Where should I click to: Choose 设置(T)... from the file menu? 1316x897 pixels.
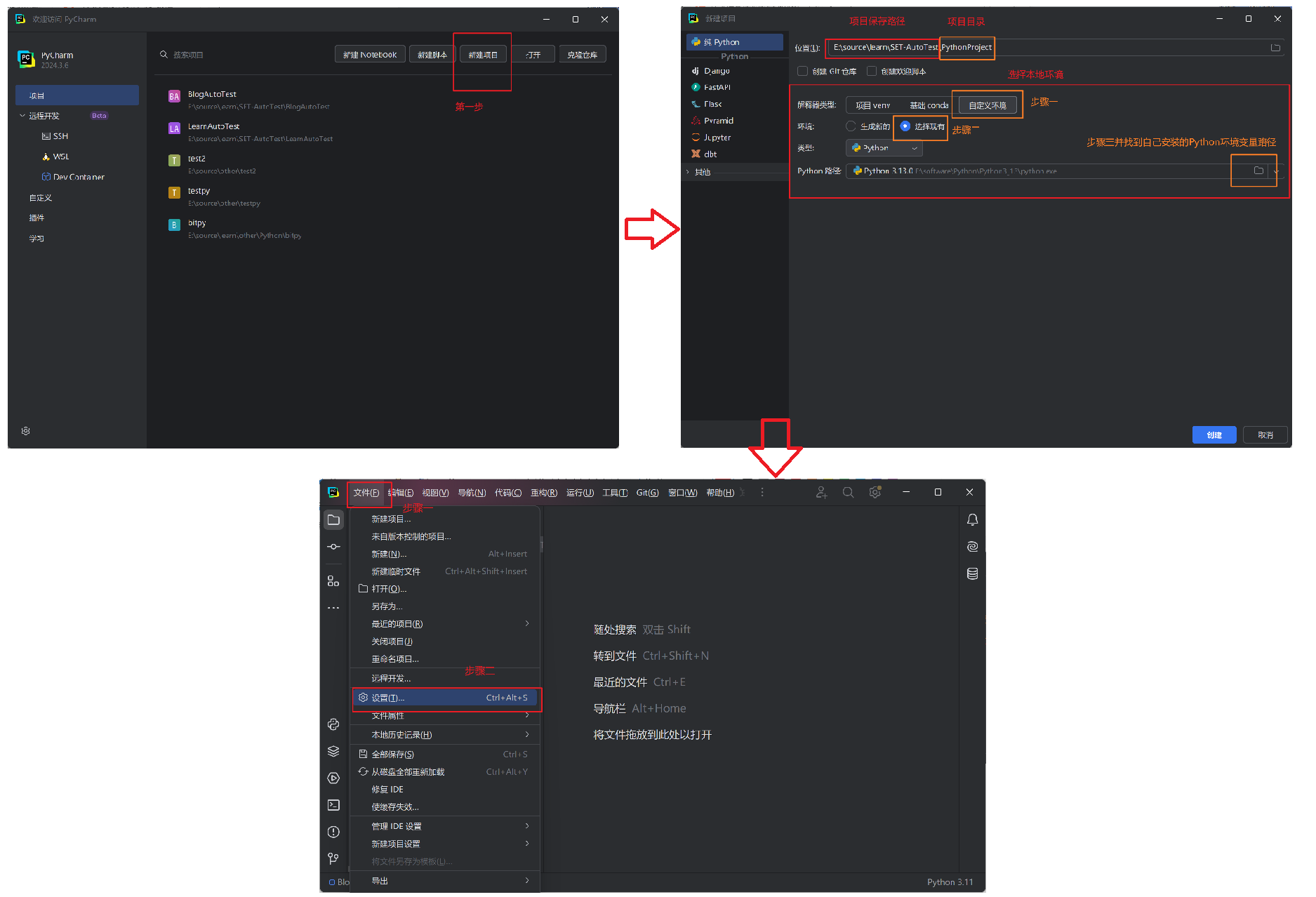click(x=445, y=698)
